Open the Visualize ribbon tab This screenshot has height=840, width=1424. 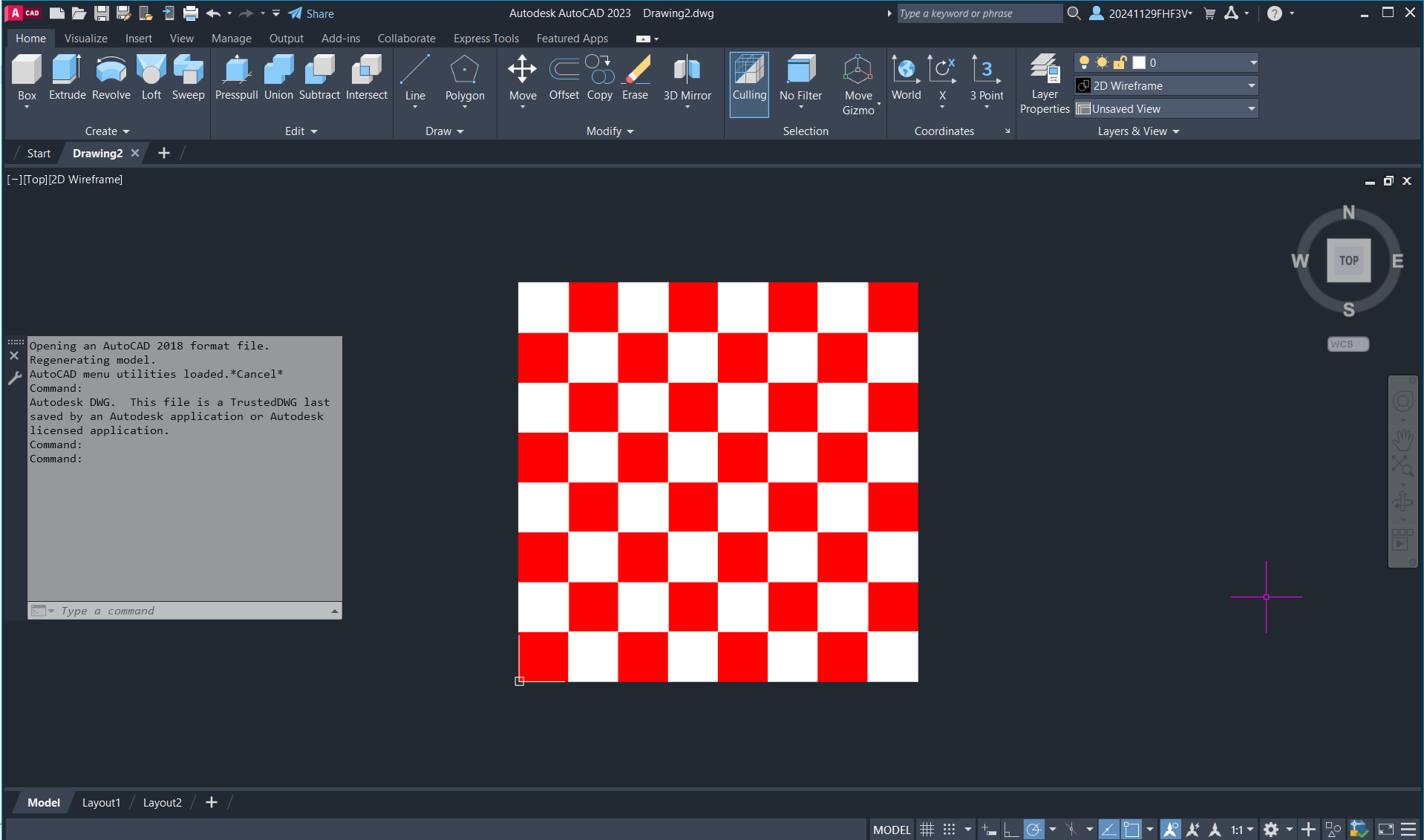pos(85,39)
